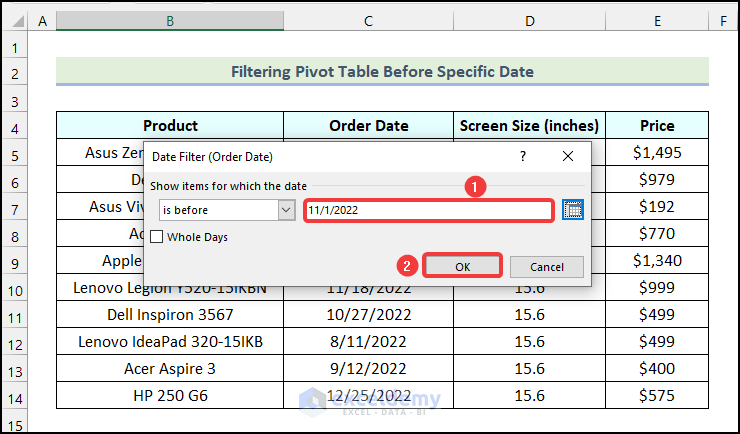Image resolution: width=740 pixels, height=434 pixels.
Task: Enable the Whole Days checkbox
Action: tap(157, 237)
